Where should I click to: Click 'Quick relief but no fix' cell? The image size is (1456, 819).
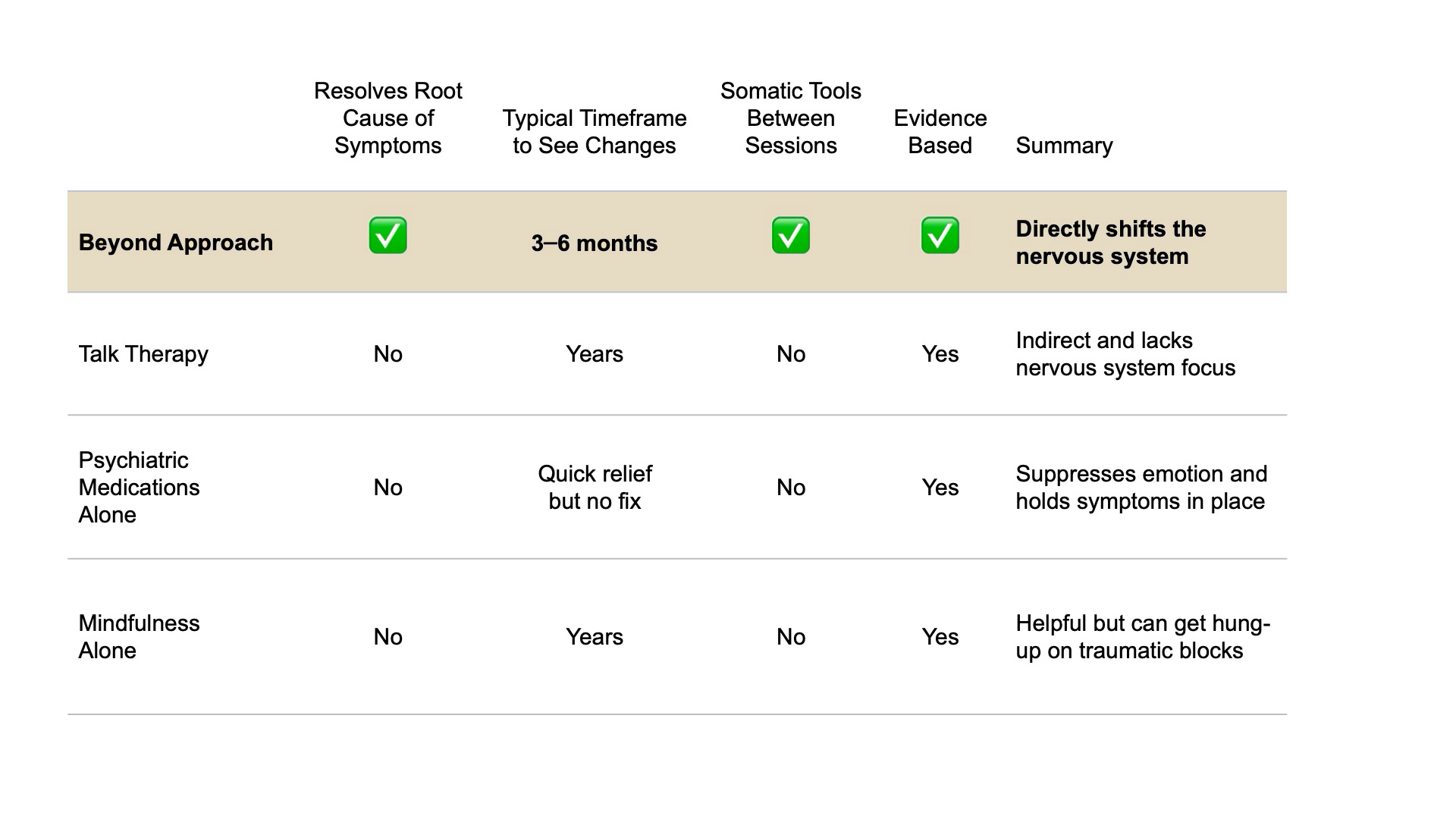(595, 488)
